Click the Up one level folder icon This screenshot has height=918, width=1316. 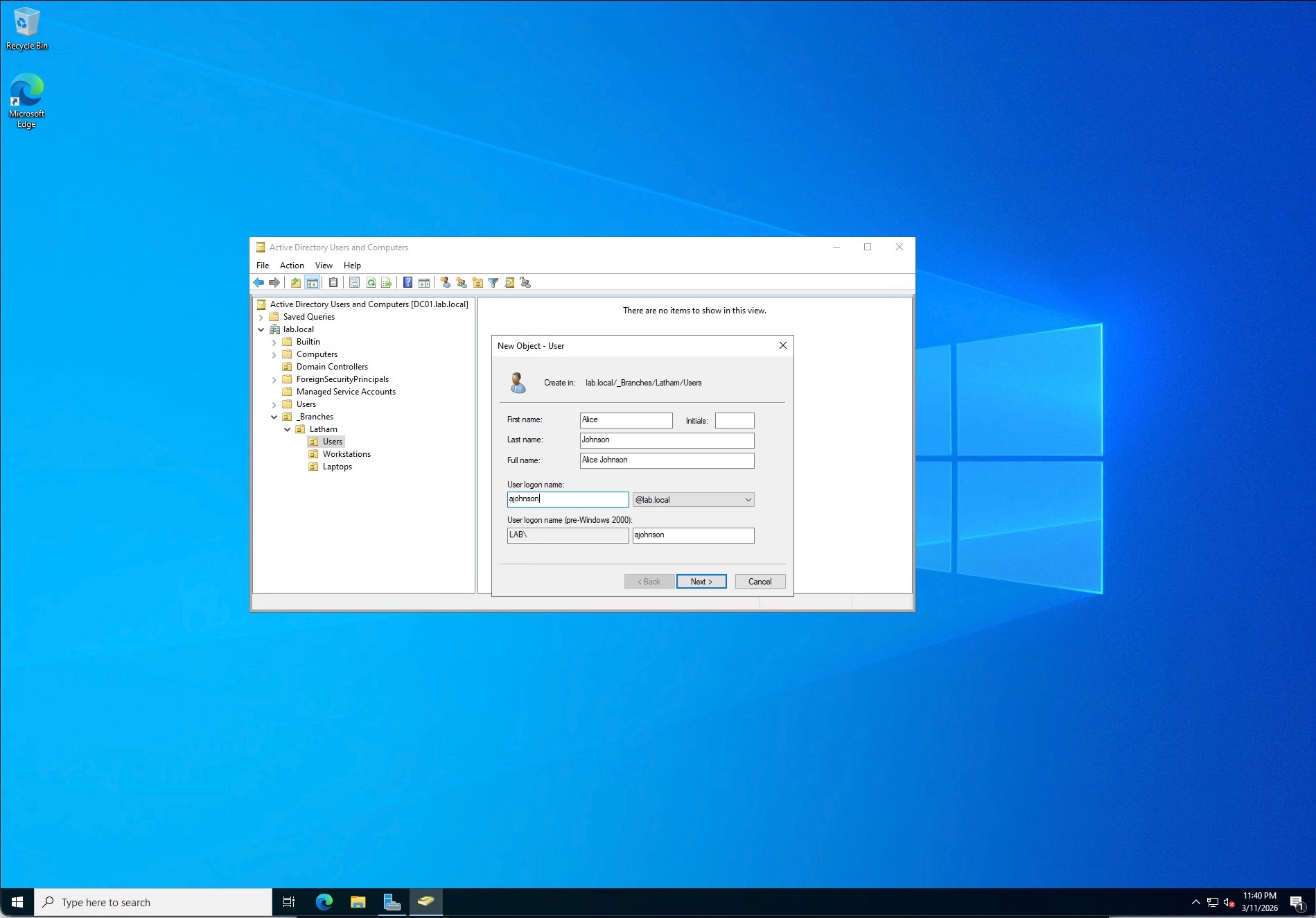[296, 283]
